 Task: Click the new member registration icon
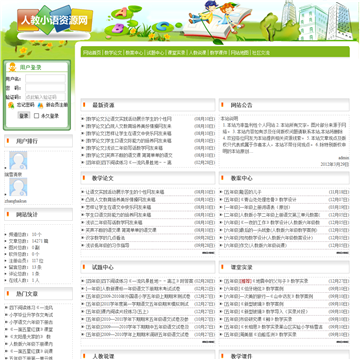pos(41,105)
